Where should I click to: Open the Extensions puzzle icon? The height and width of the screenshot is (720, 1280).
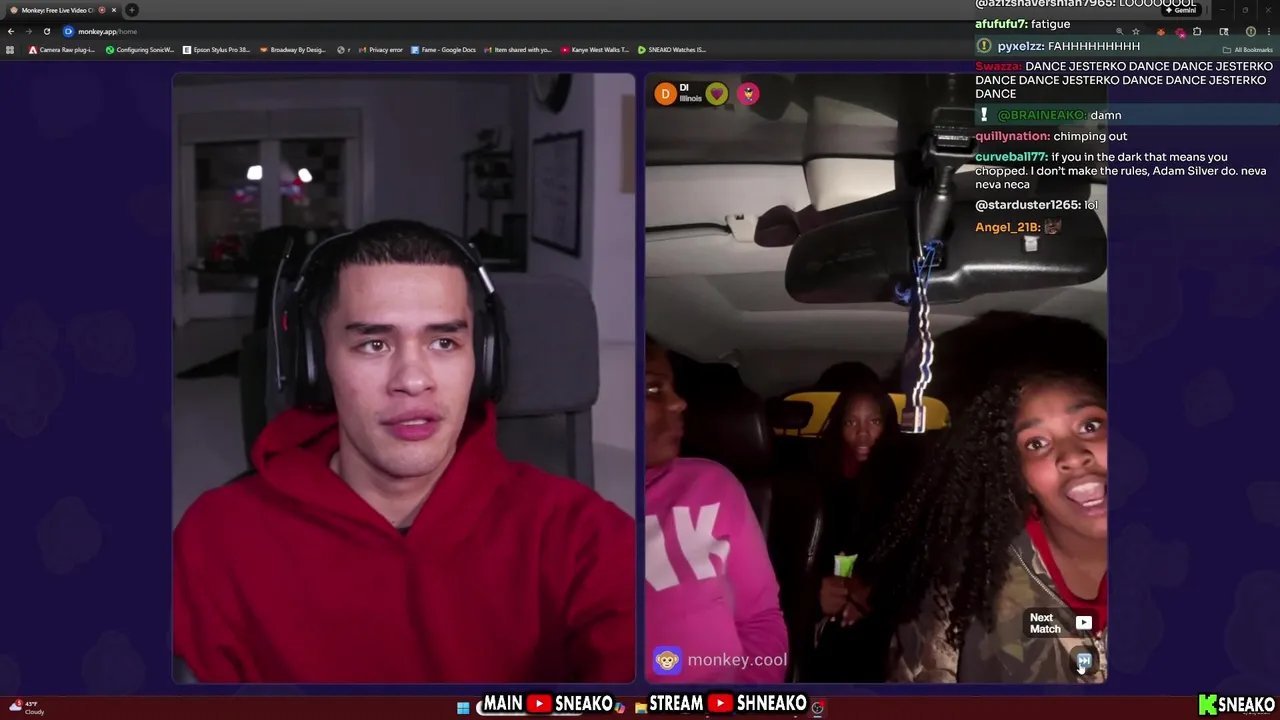point(1197,31)
